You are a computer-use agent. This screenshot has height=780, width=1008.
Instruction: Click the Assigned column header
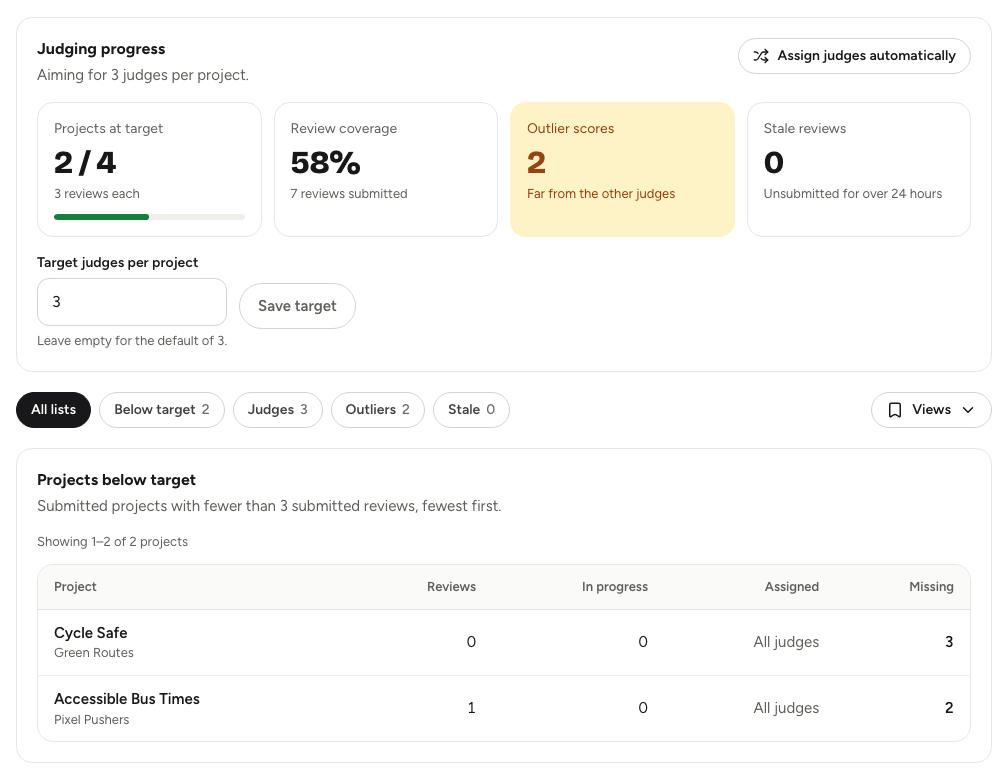click(791, 587)
